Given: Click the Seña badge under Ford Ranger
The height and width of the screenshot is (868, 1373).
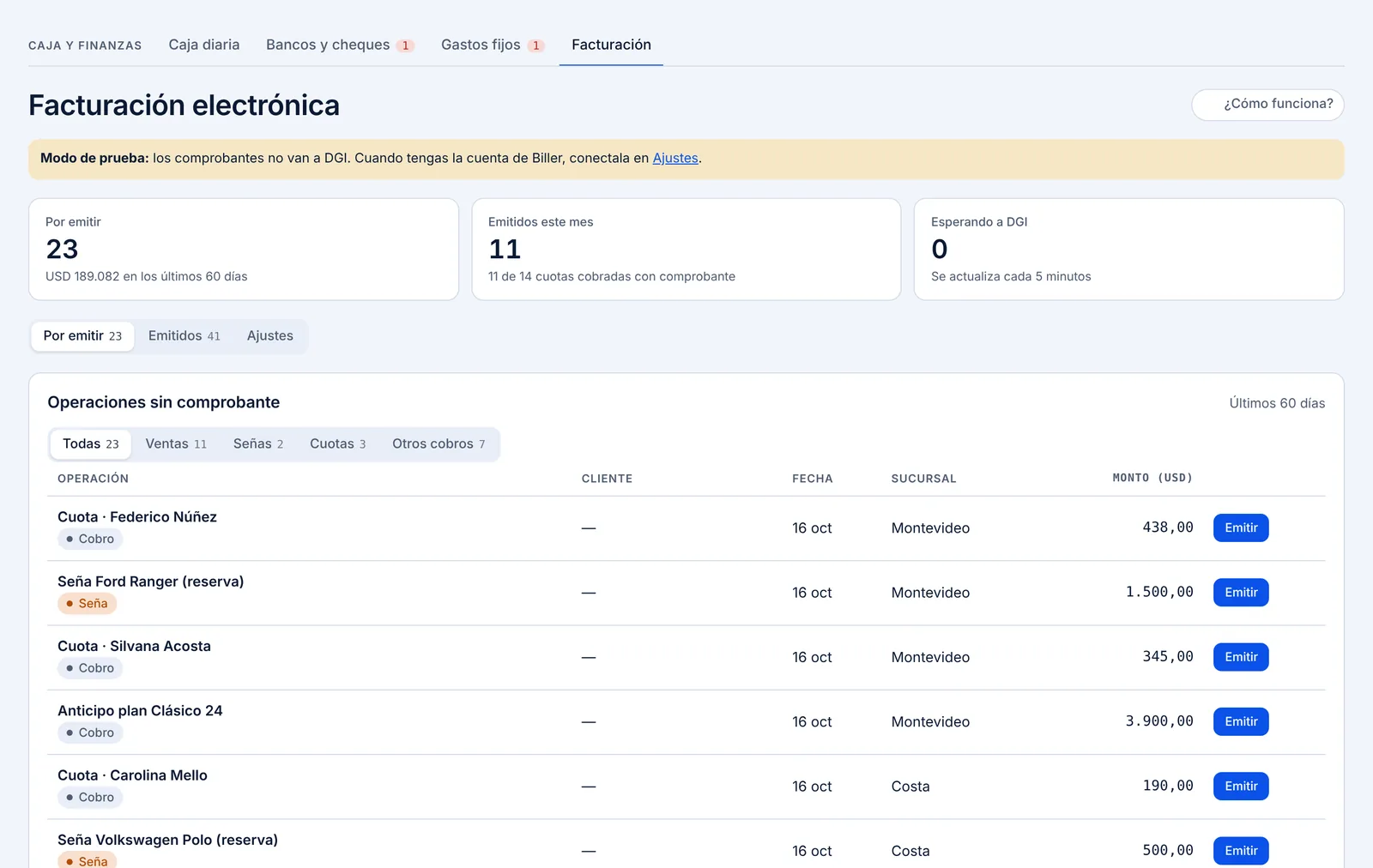Looking at the screenshot, I should tap(87, 604).
